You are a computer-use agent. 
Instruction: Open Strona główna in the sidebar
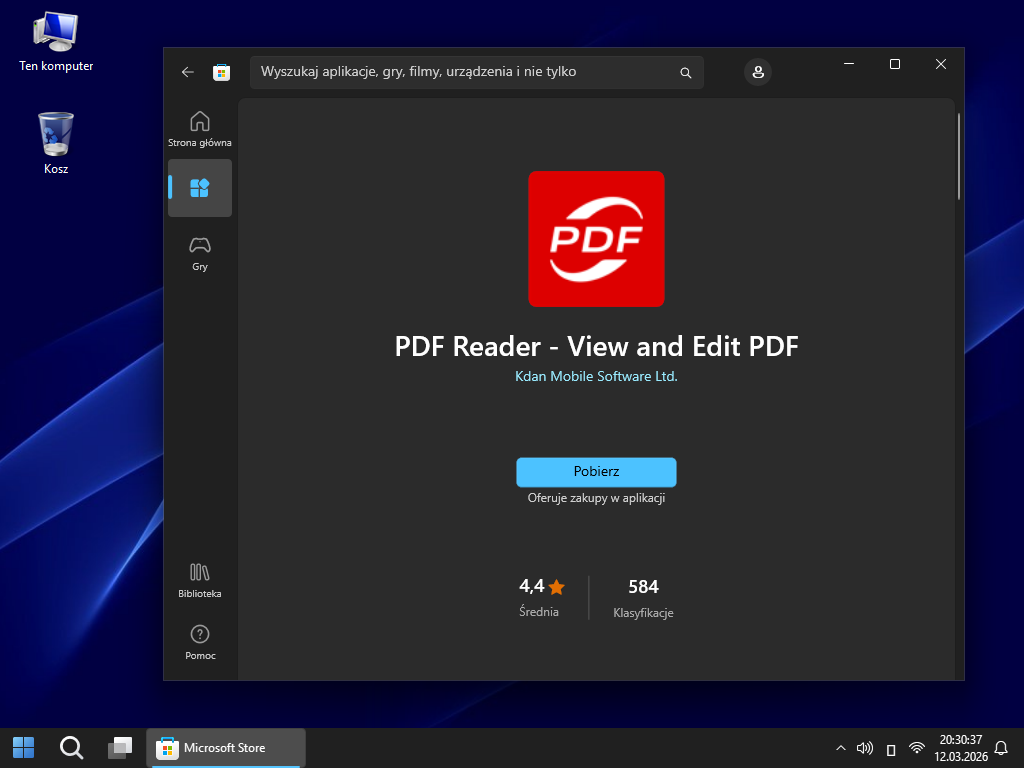point(200,128)
